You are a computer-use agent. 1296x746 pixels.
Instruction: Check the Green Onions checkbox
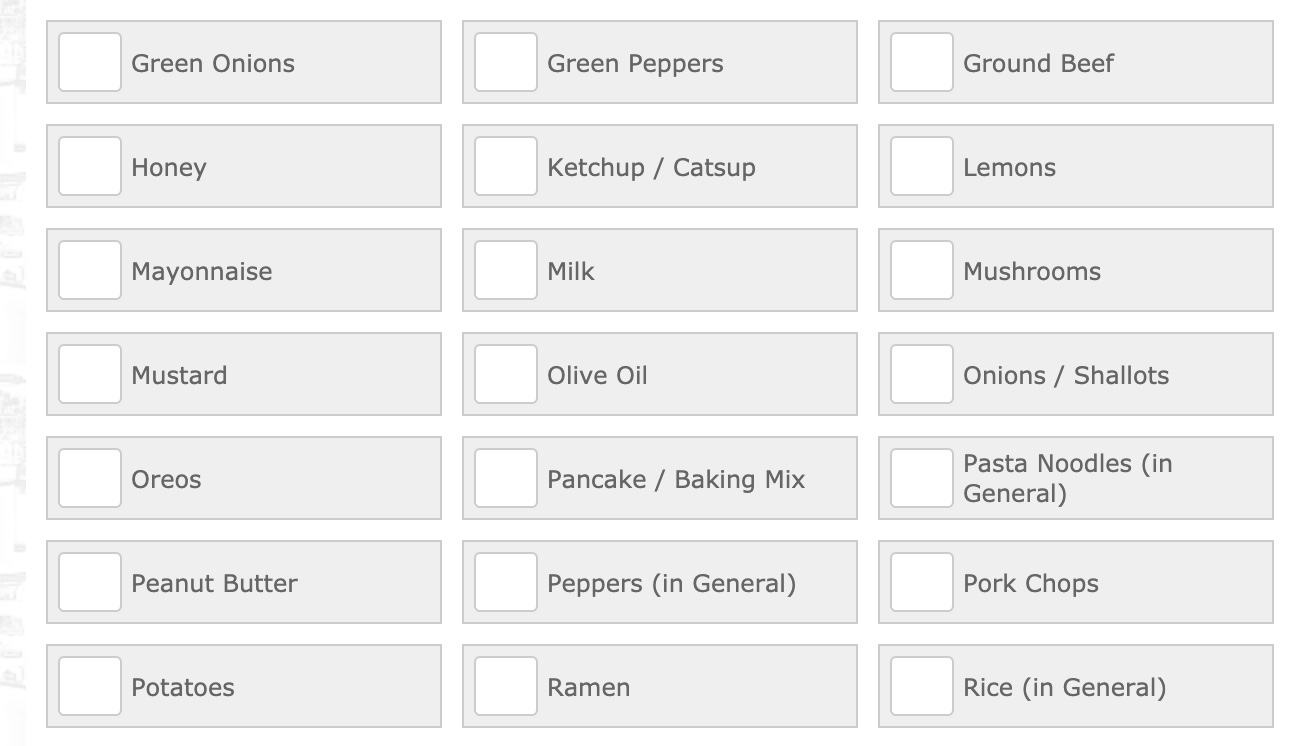pos(90,62)
